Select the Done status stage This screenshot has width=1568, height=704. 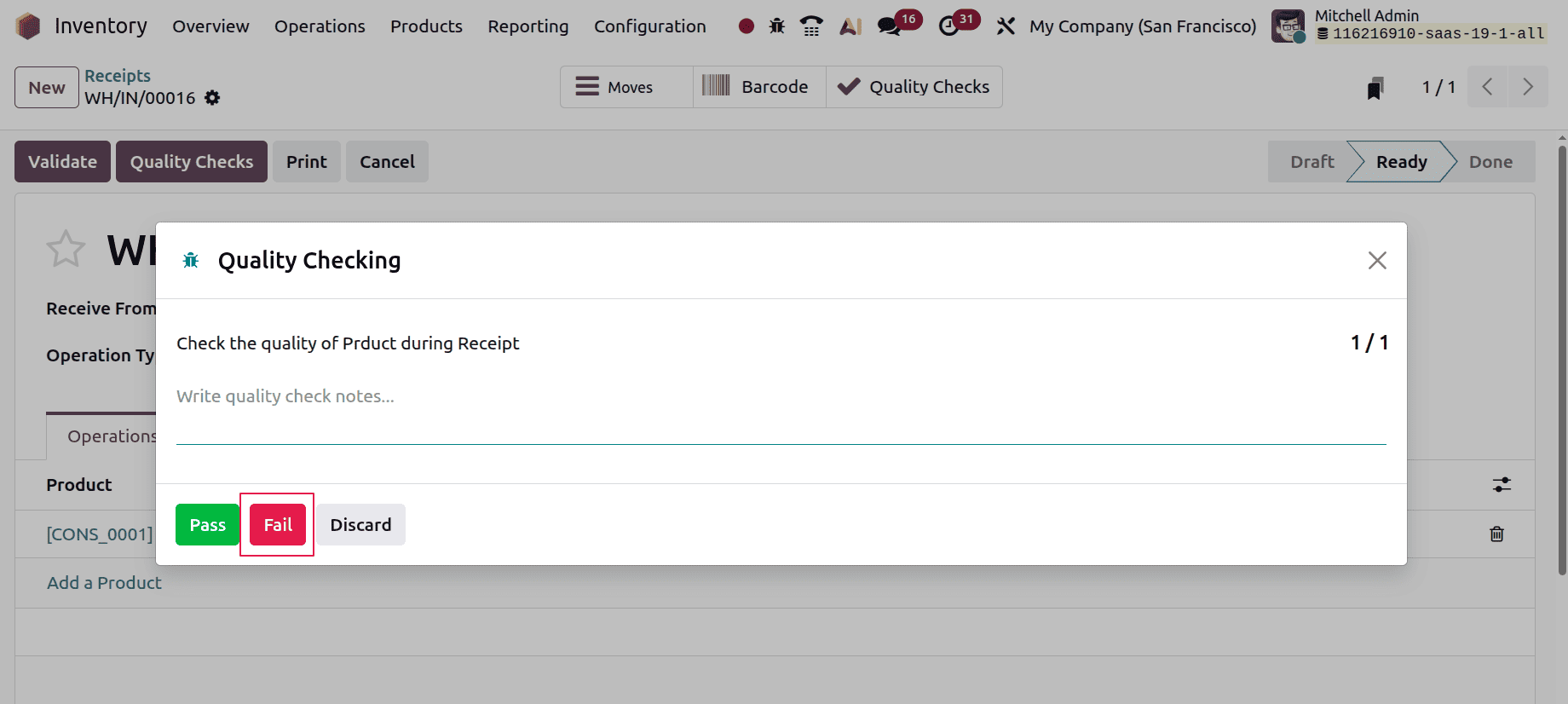[x=1490, y=162]
